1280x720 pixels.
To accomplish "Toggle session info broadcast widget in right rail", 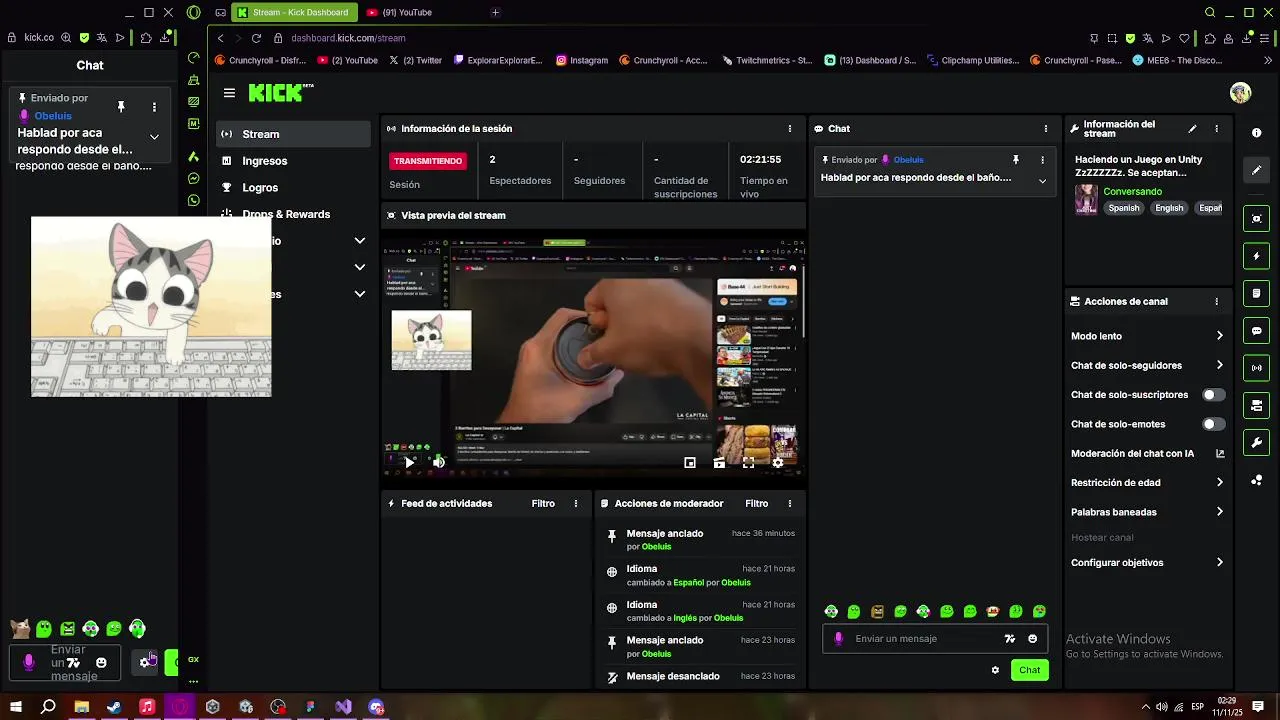I will pyautogui.click(x=1257, y=368).
